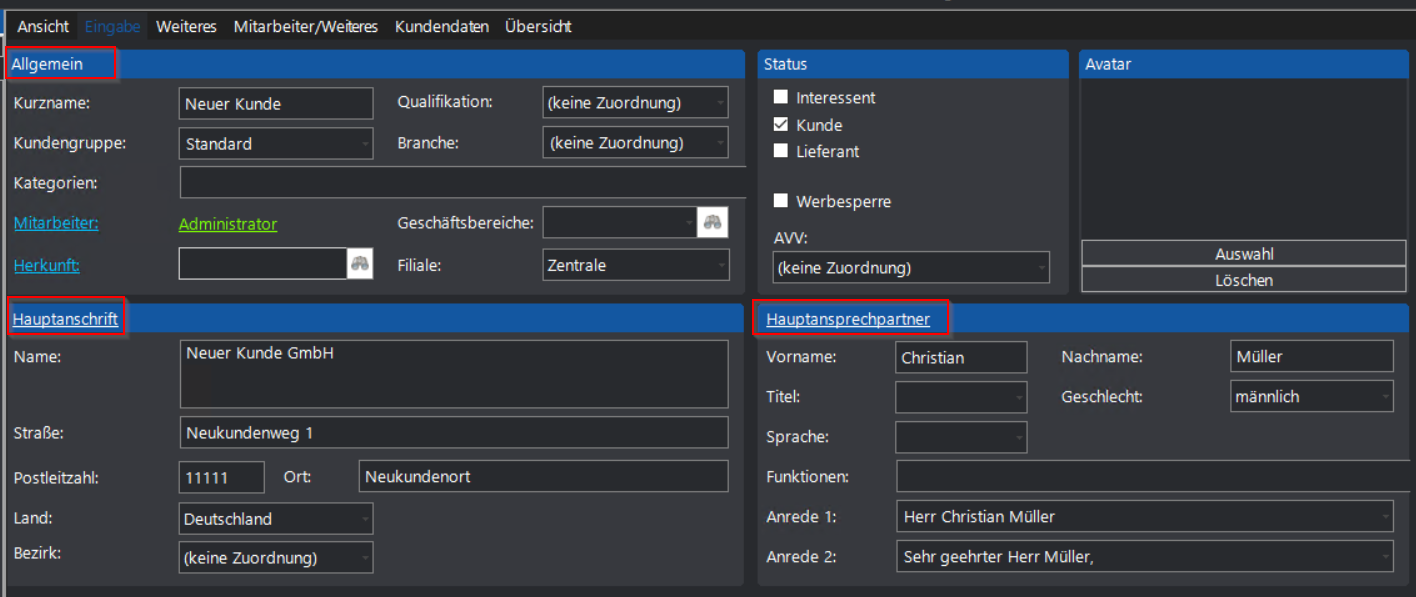
Task: Toggle the Werbesperre checkbox
Action: coord(781,201)
